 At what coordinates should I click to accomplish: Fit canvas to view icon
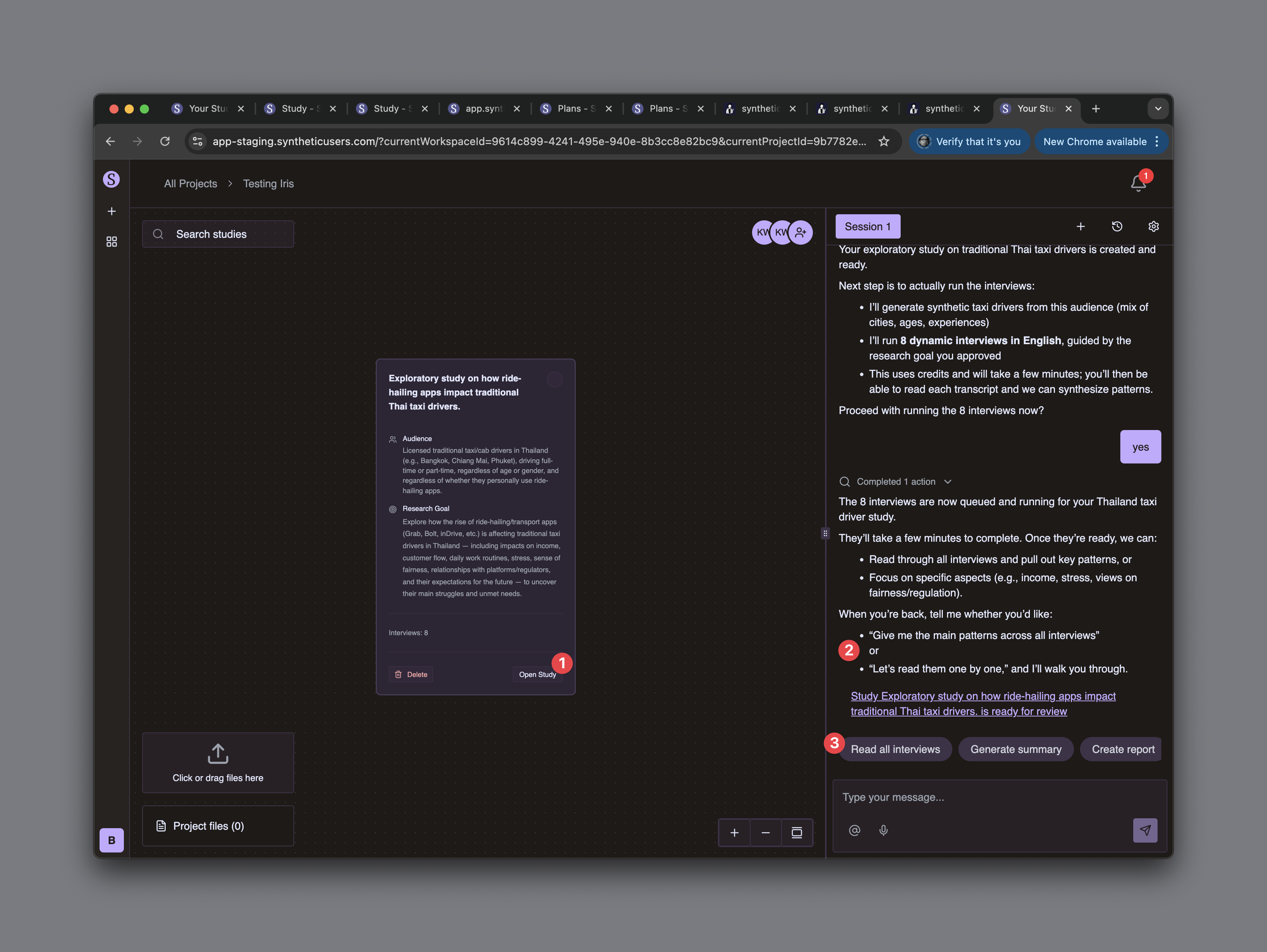coord(796,832)
